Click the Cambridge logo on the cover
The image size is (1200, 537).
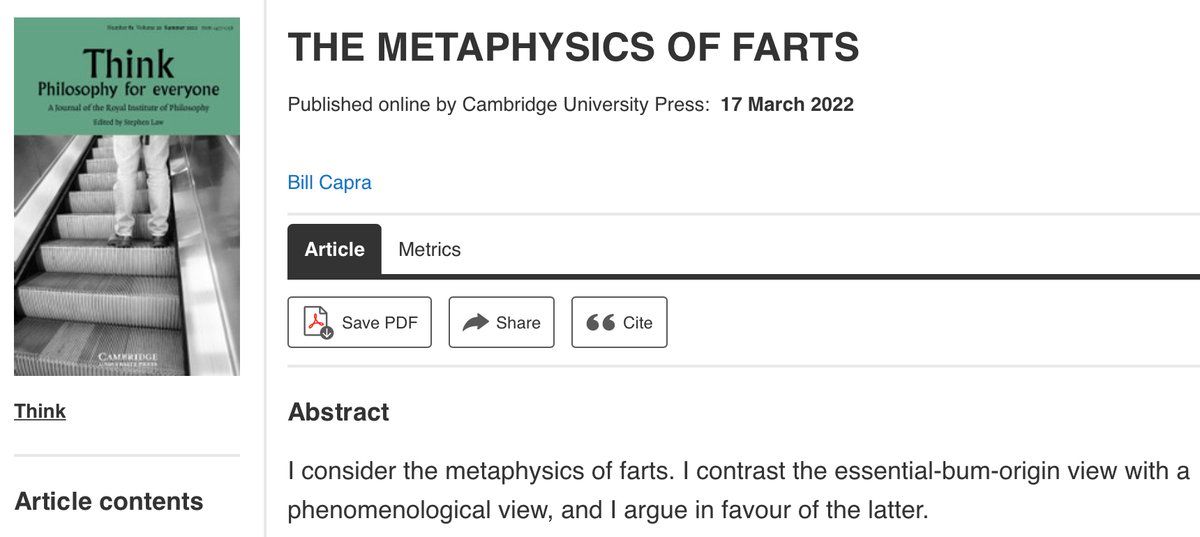pyautogui.click(x=127, y=357)
